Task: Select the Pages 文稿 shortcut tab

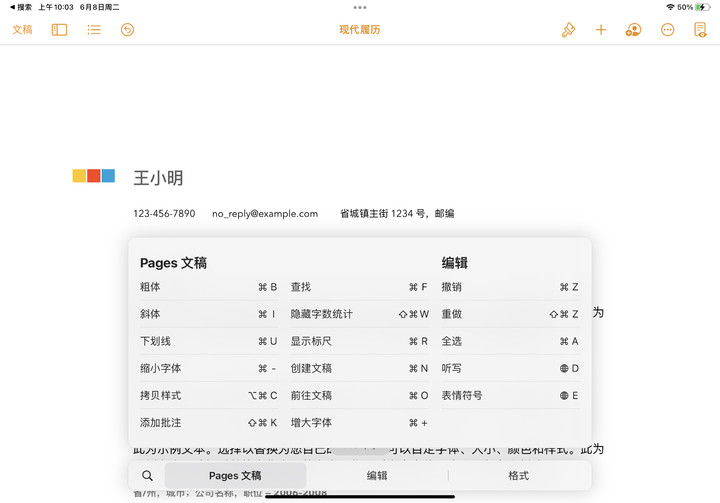Action: pos(235,476)
